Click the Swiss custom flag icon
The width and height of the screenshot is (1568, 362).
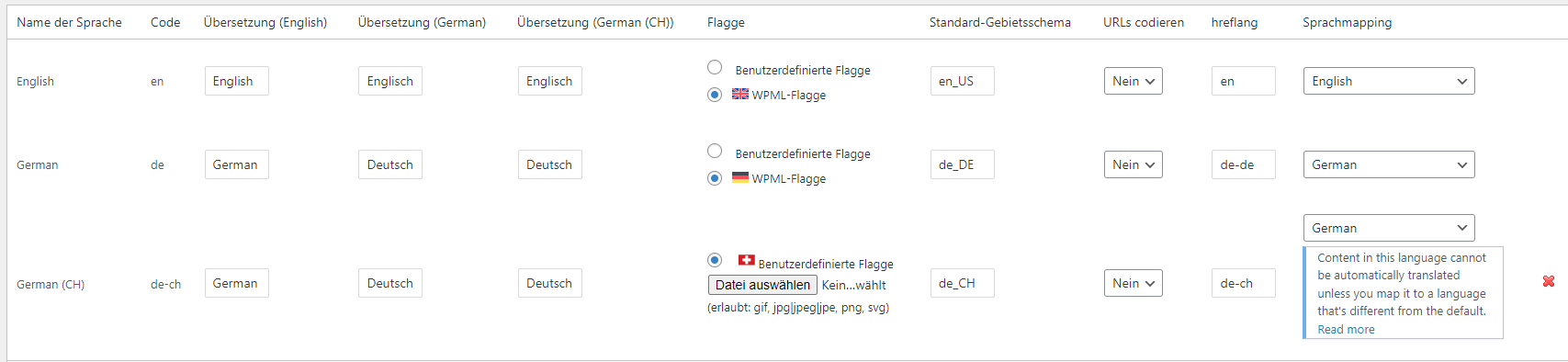[x=747, y=260]
